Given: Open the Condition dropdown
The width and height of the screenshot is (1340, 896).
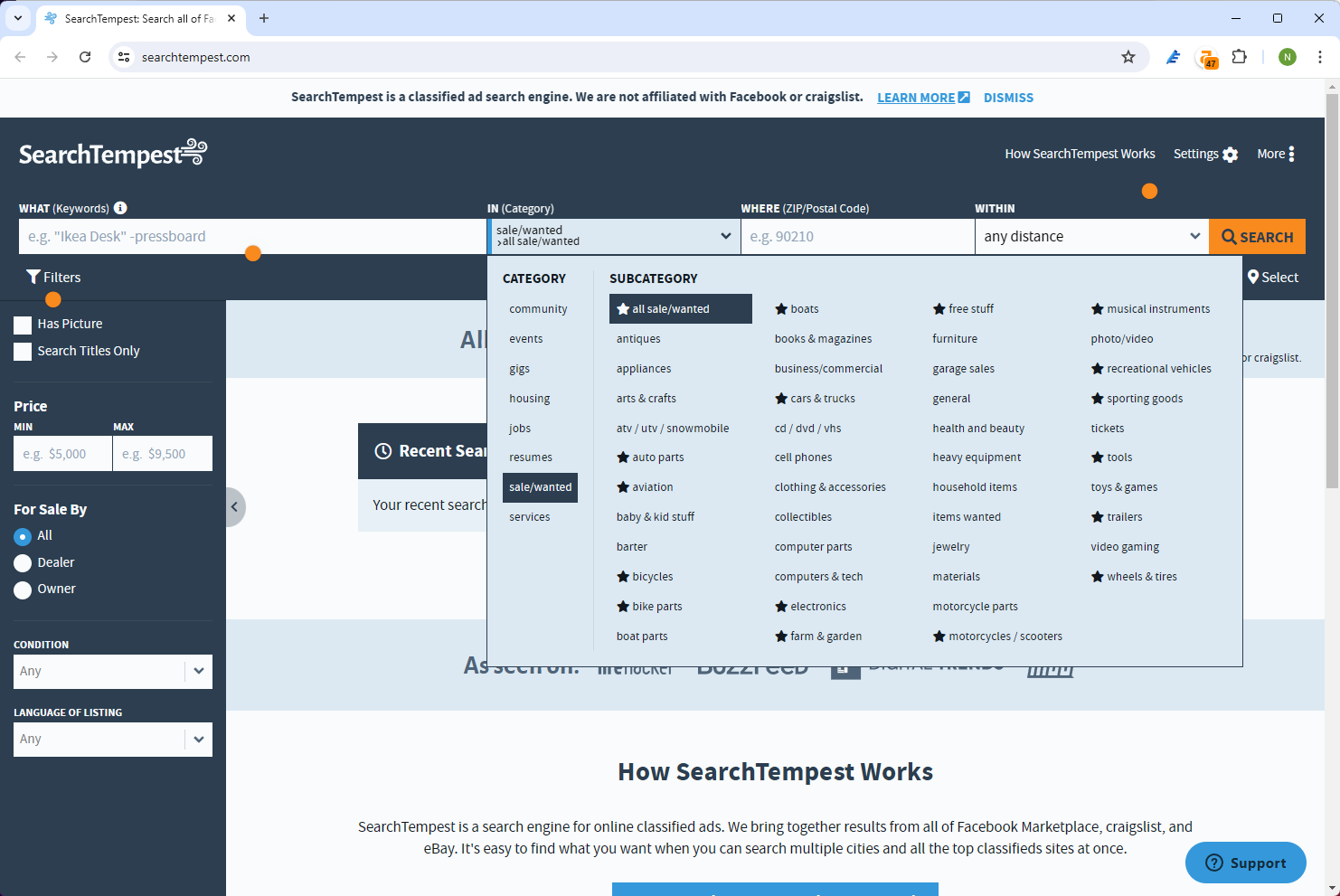Looking at the screenshot, I should pyautogui.click(x=112, y=671).
